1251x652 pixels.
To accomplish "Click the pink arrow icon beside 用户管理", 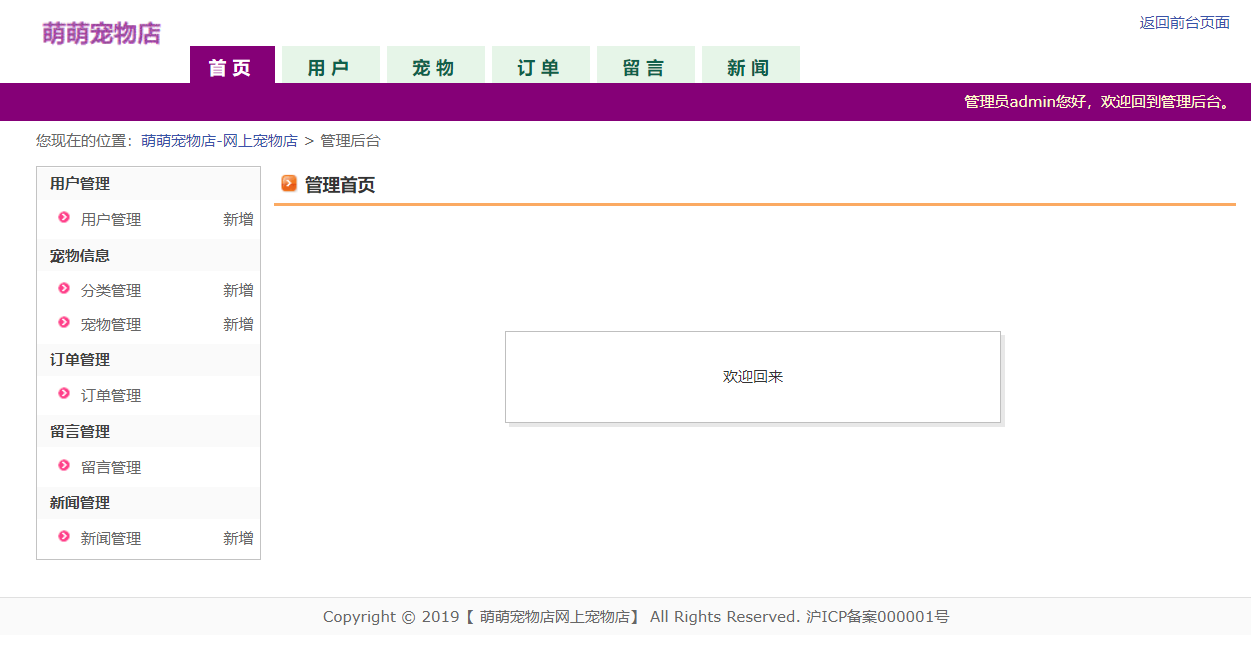I will click(x=63, y=219).
